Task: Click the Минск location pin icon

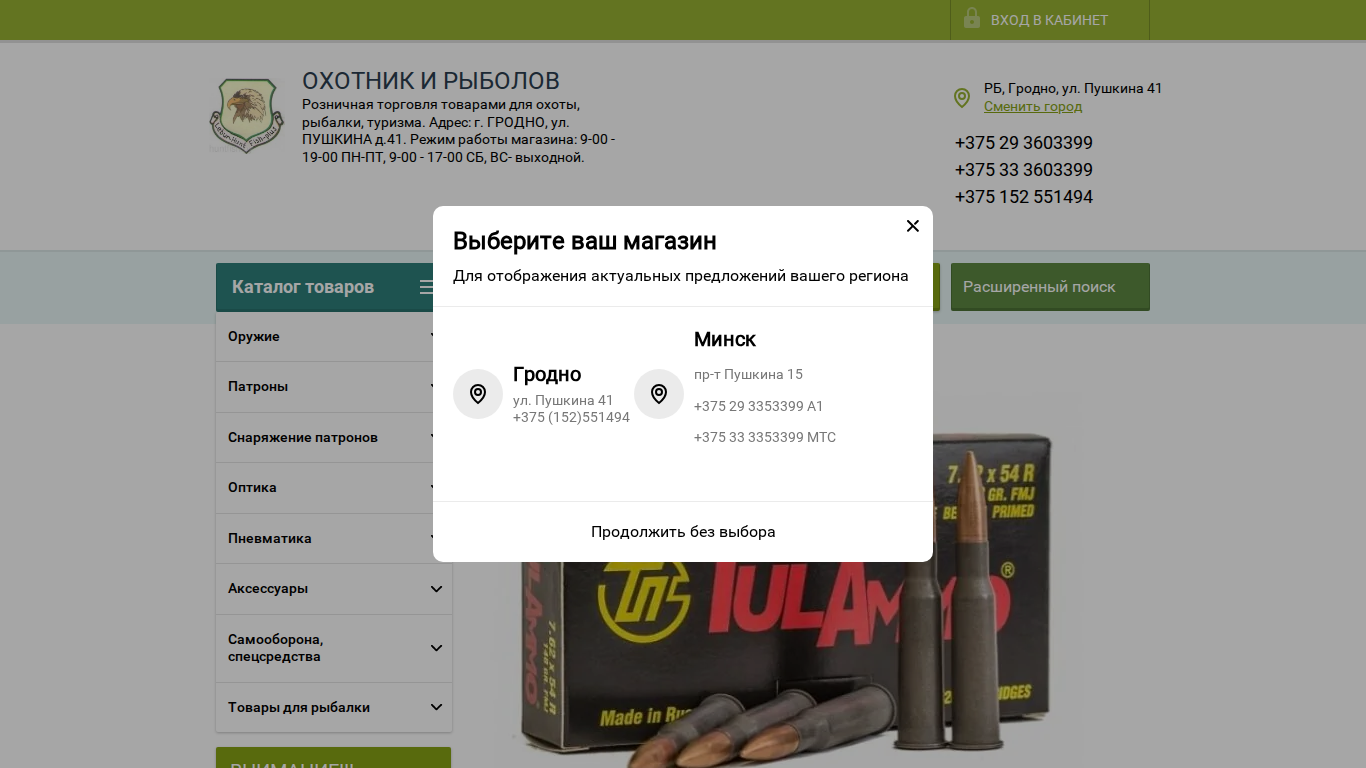Action: (x=659, y=394)
